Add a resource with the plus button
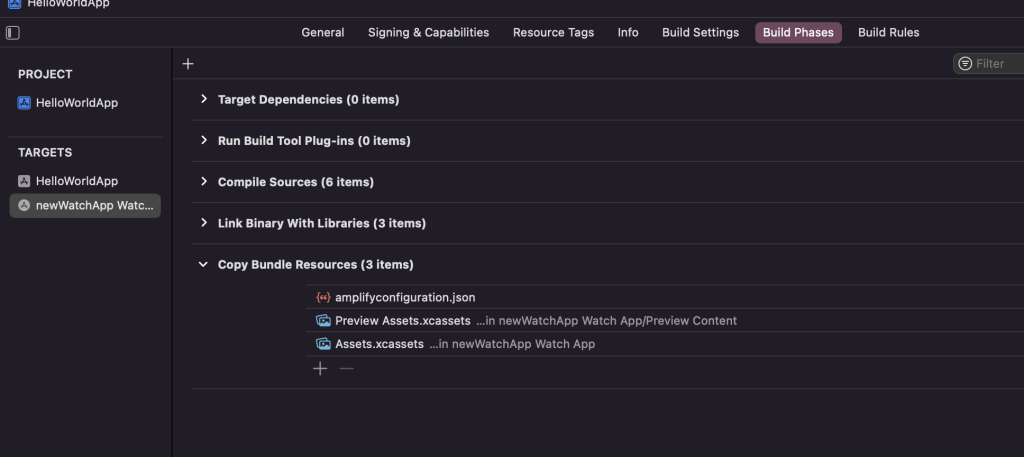1024x457 pixels. click(x=320, y=369)
